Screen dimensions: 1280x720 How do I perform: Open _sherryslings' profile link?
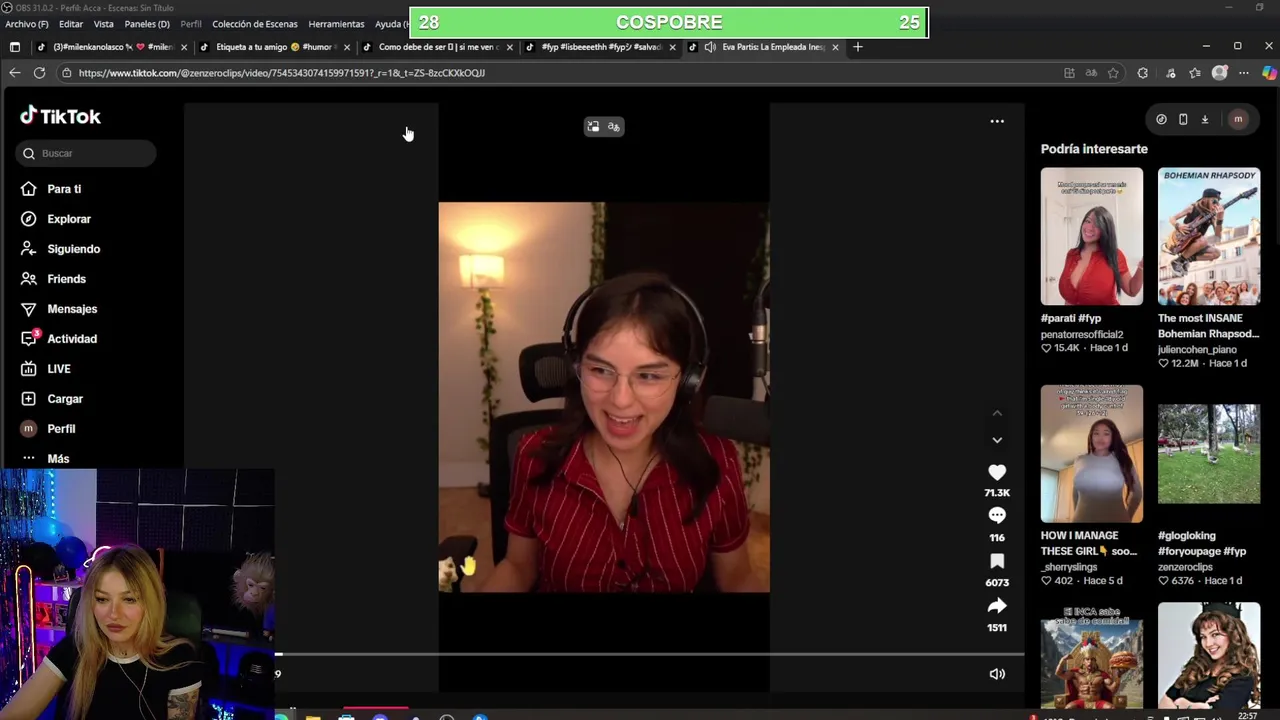tap(1069, 567)
